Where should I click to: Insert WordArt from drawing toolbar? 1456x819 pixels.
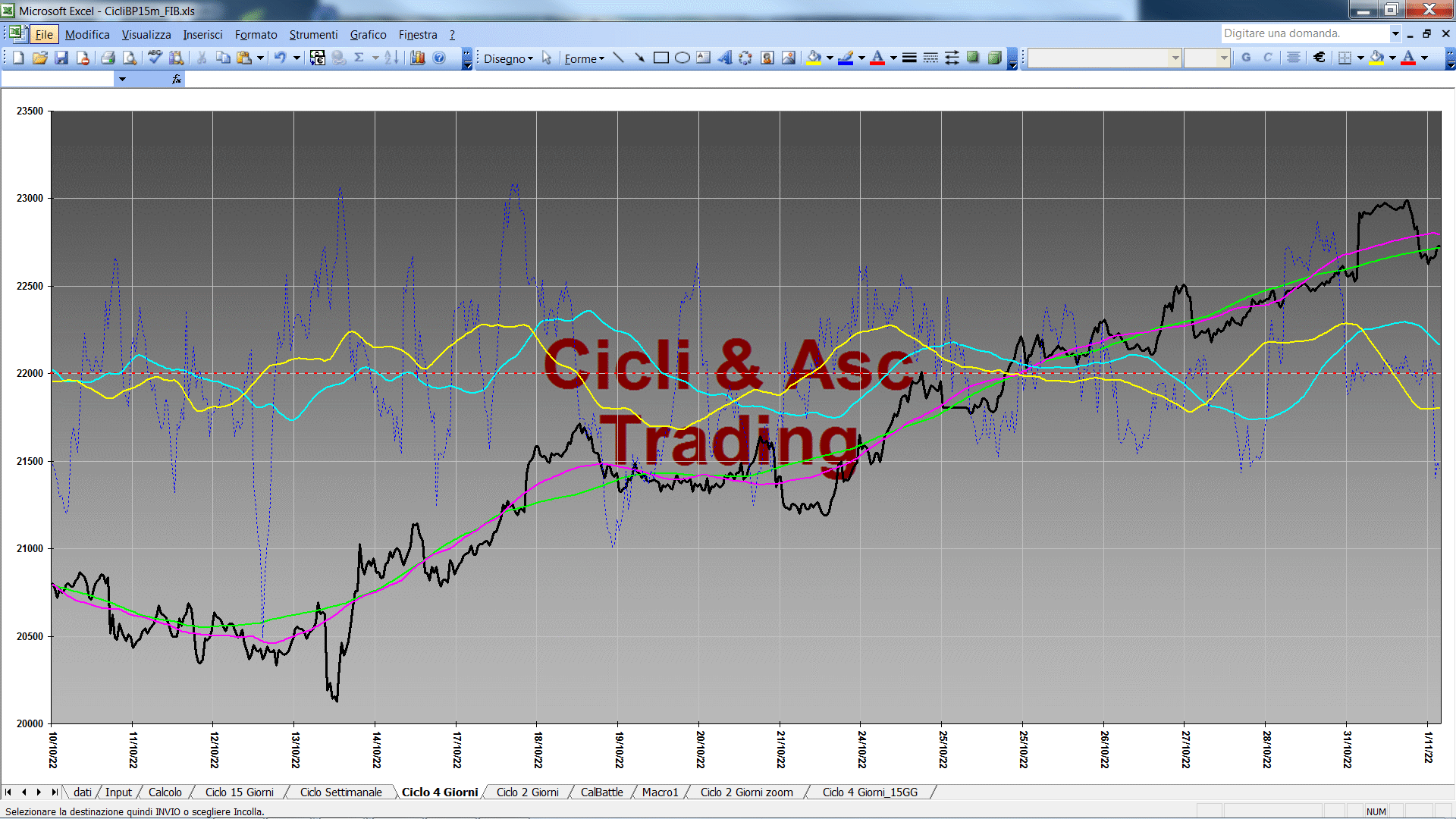point(725,58)
